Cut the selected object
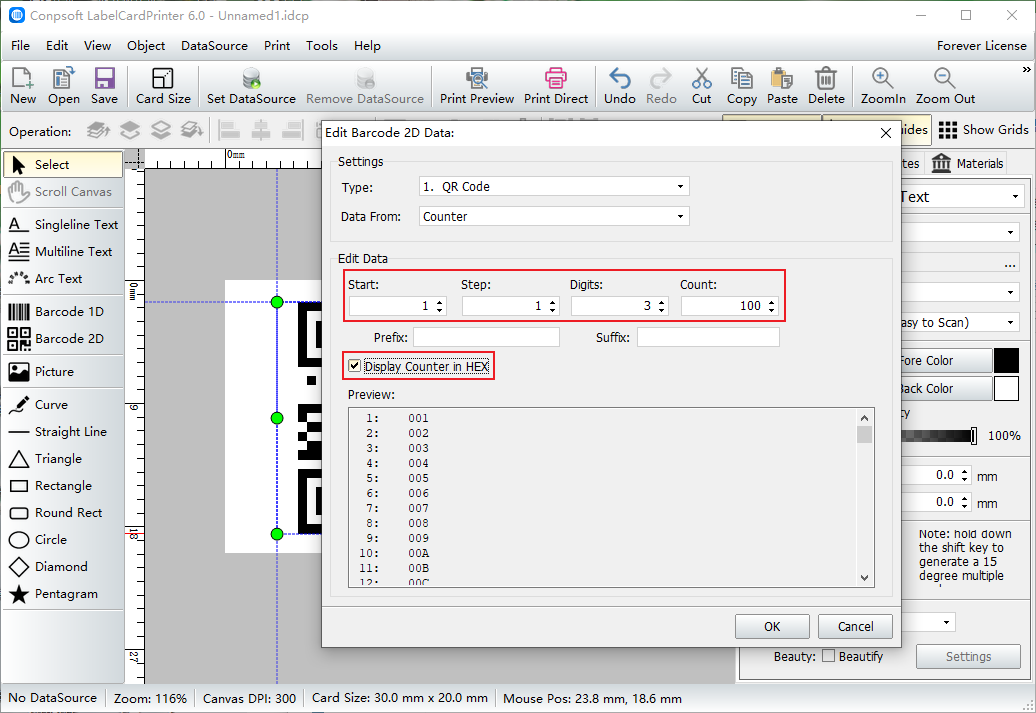Viewport: 1036px width, 713px height. coord(702,86)
